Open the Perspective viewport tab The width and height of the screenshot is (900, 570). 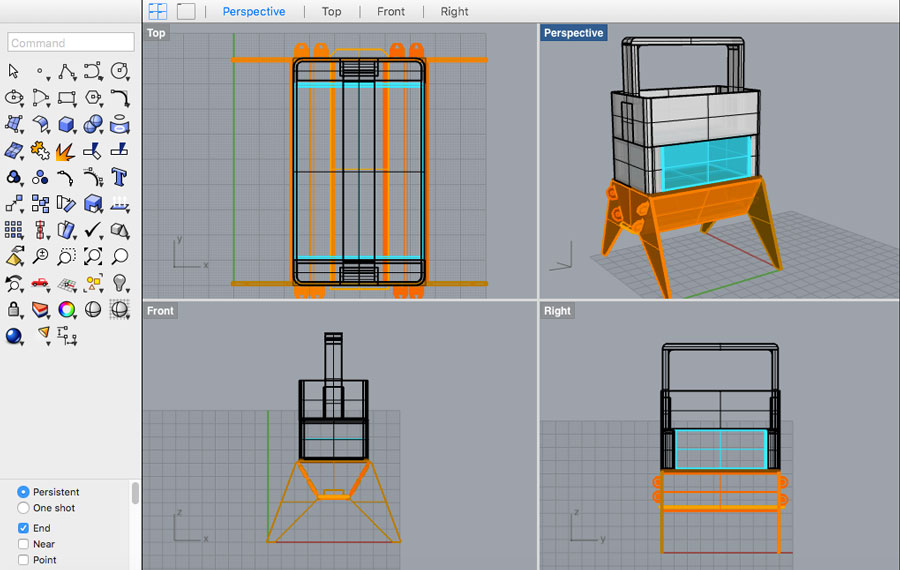click(254, 11)
